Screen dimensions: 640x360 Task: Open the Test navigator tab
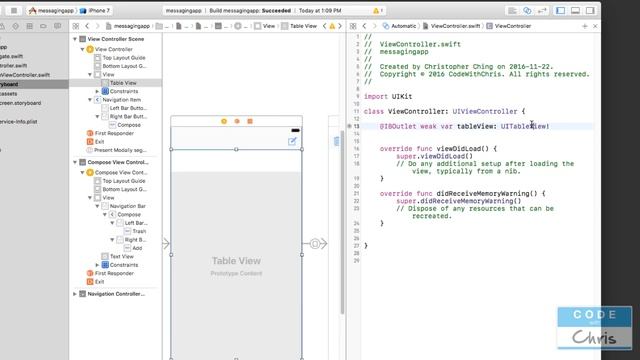(16, 26)
